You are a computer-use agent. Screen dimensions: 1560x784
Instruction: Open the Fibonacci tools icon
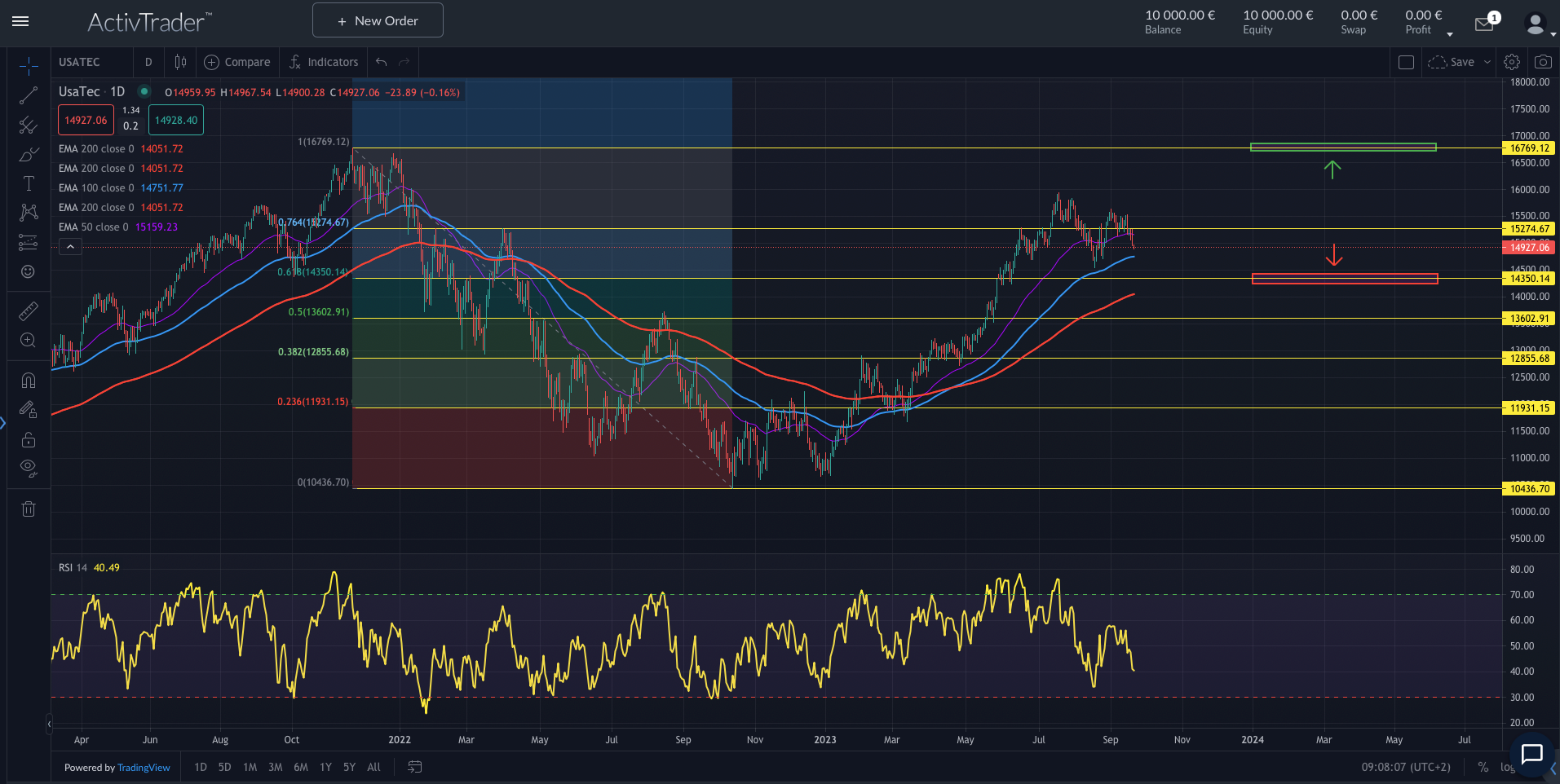coord(28,126)
